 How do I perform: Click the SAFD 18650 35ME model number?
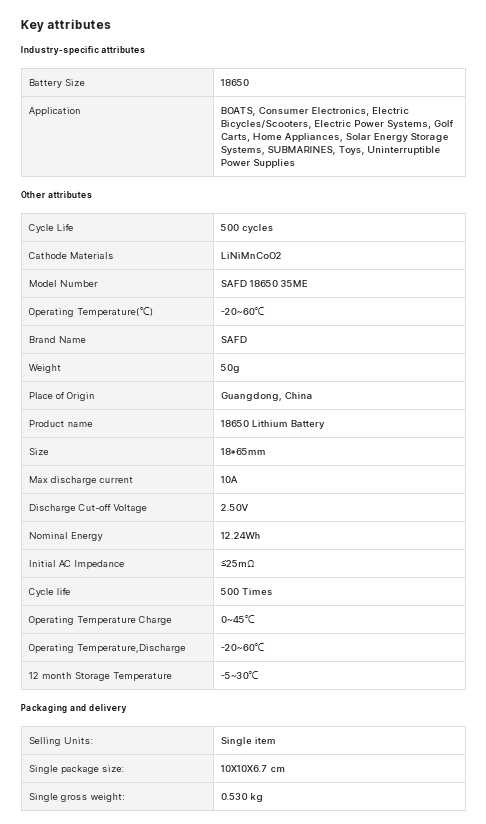tap(264, 284)
